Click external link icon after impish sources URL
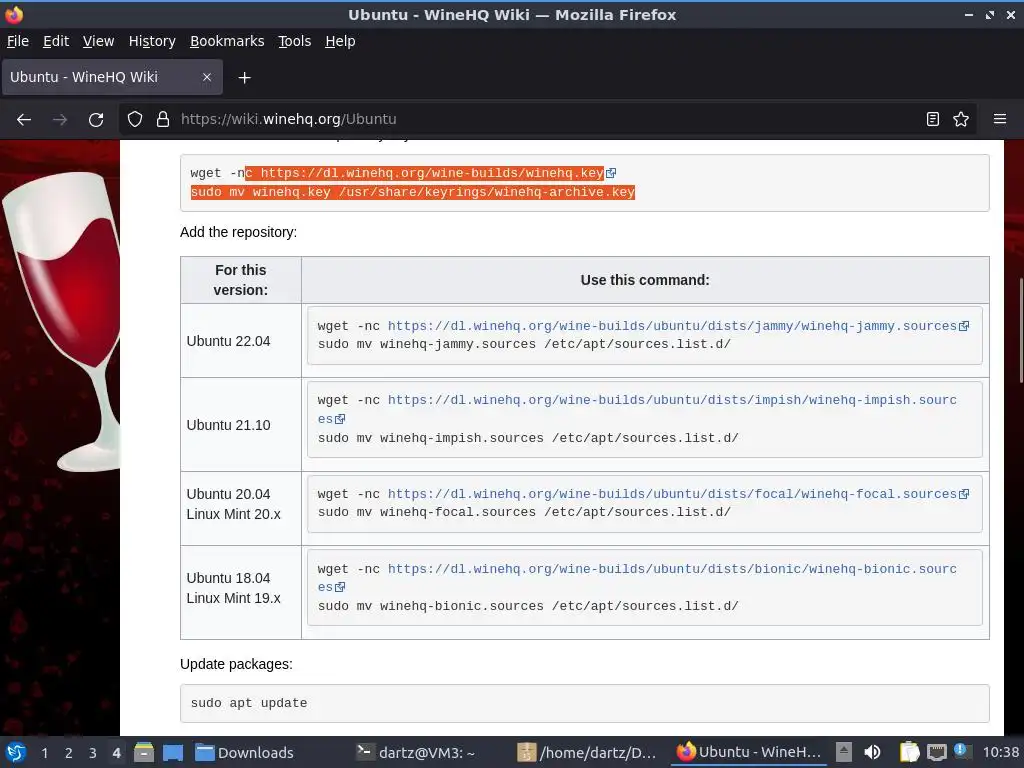Viewport: 1024px width, 768px height. (x=340, y=419)
